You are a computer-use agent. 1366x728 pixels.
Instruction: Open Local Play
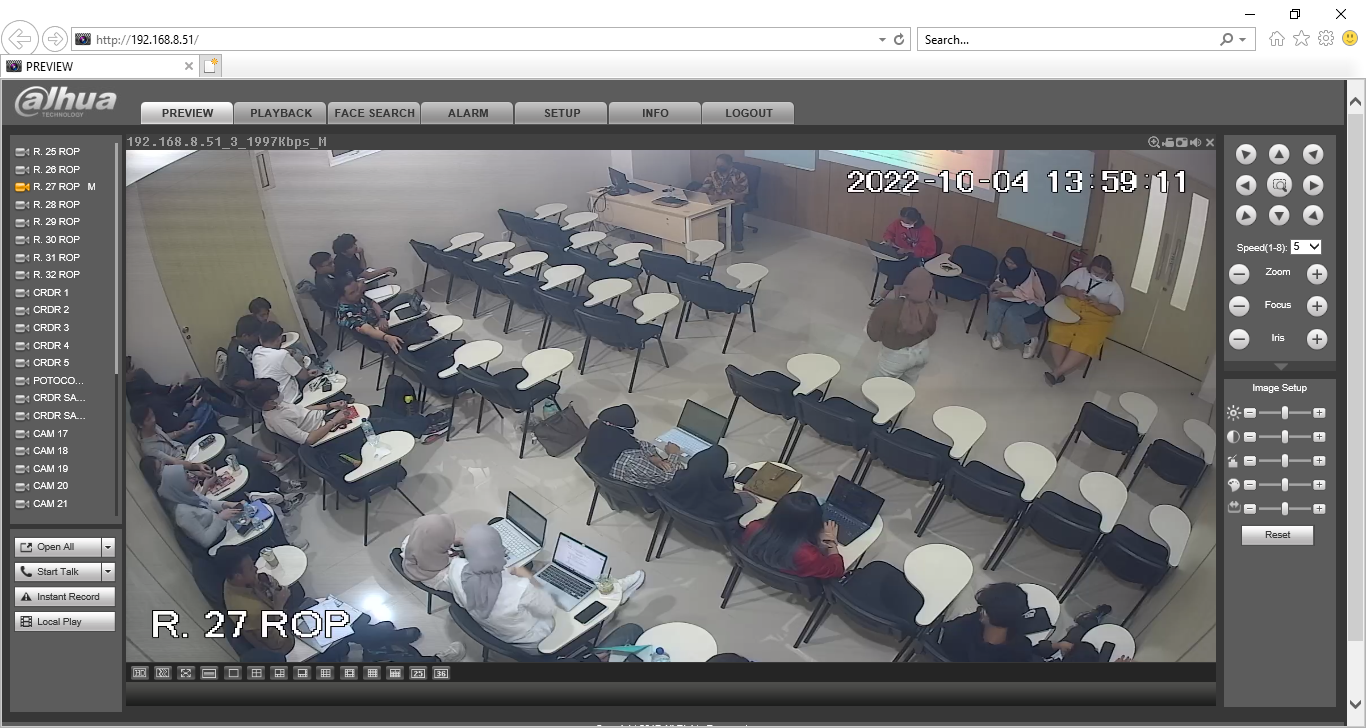(x=64, y=622)
